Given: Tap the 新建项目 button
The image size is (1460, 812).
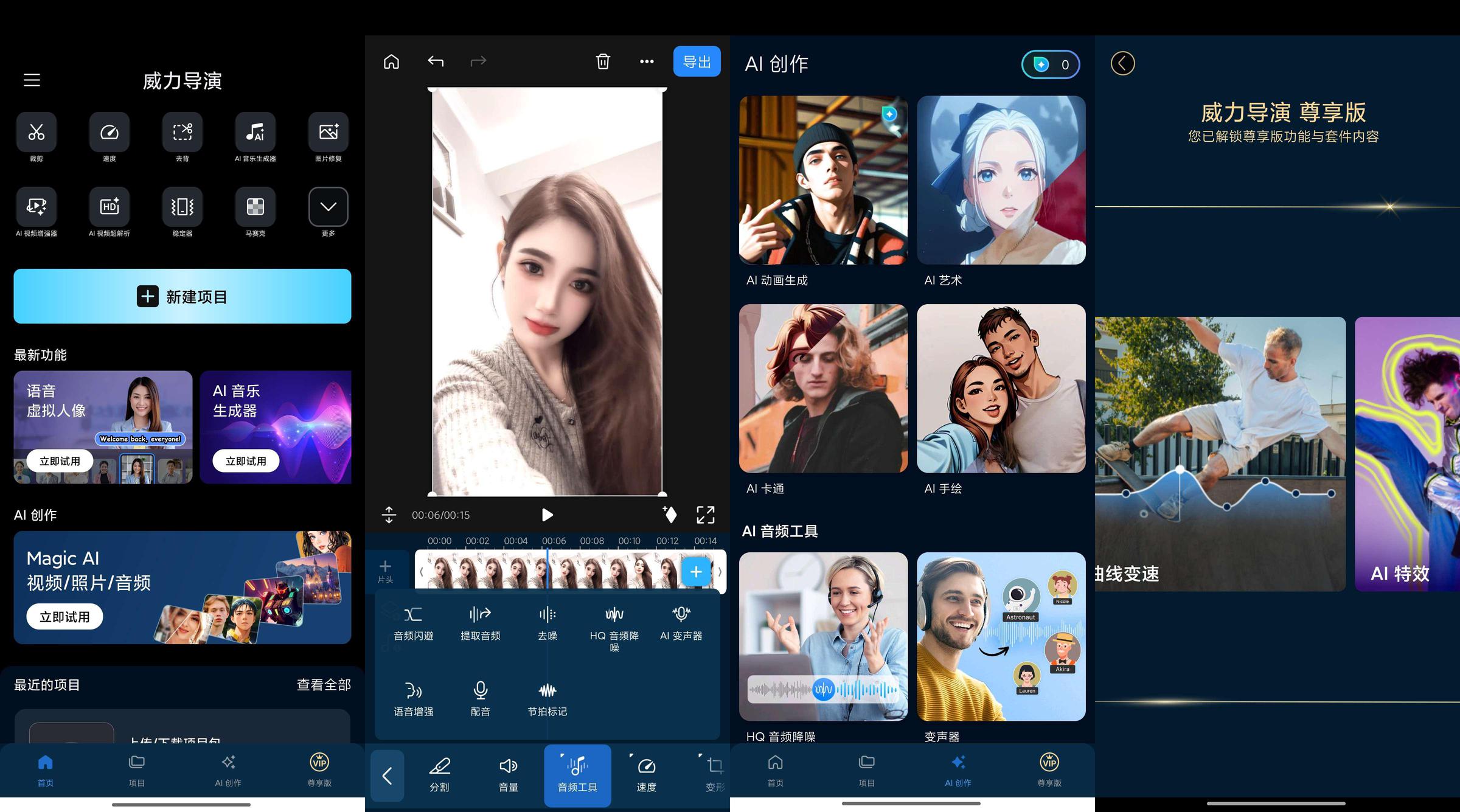Looking at the screenshot, I should (182, 296).
